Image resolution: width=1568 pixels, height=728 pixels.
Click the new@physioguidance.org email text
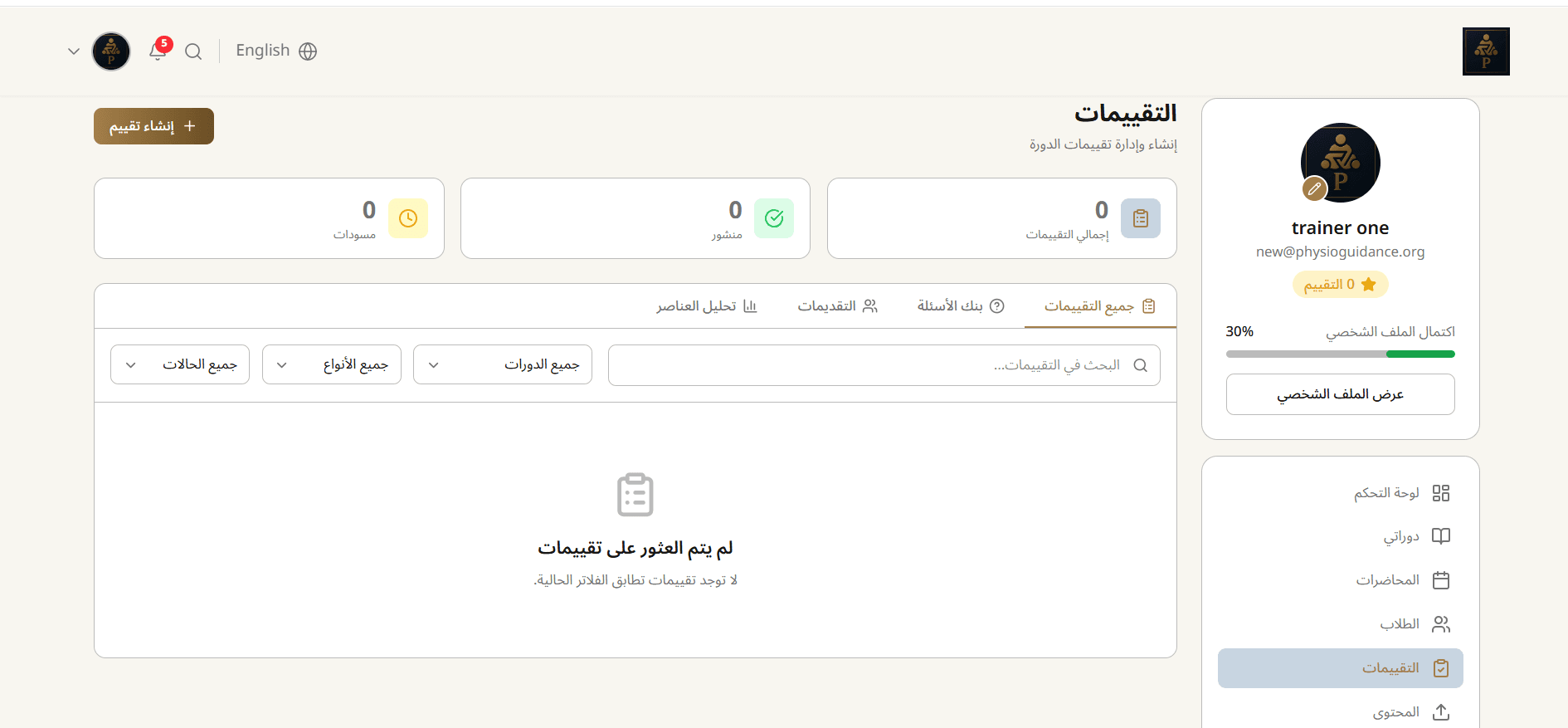pos(1341,252)
